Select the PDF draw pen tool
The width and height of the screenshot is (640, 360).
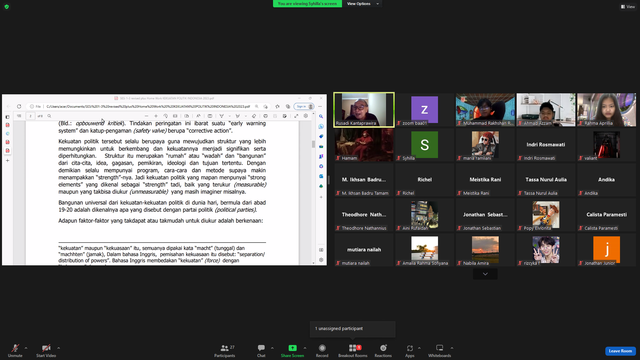pos(222,116)
